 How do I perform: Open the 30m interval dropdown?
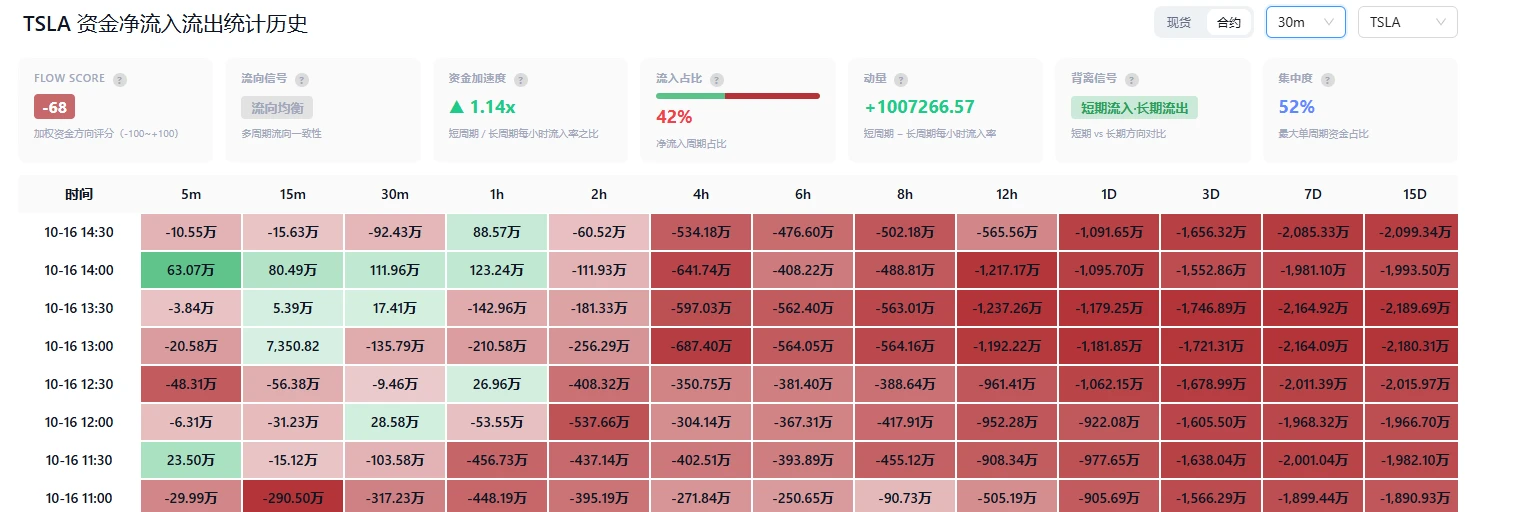click(1306, 22)
